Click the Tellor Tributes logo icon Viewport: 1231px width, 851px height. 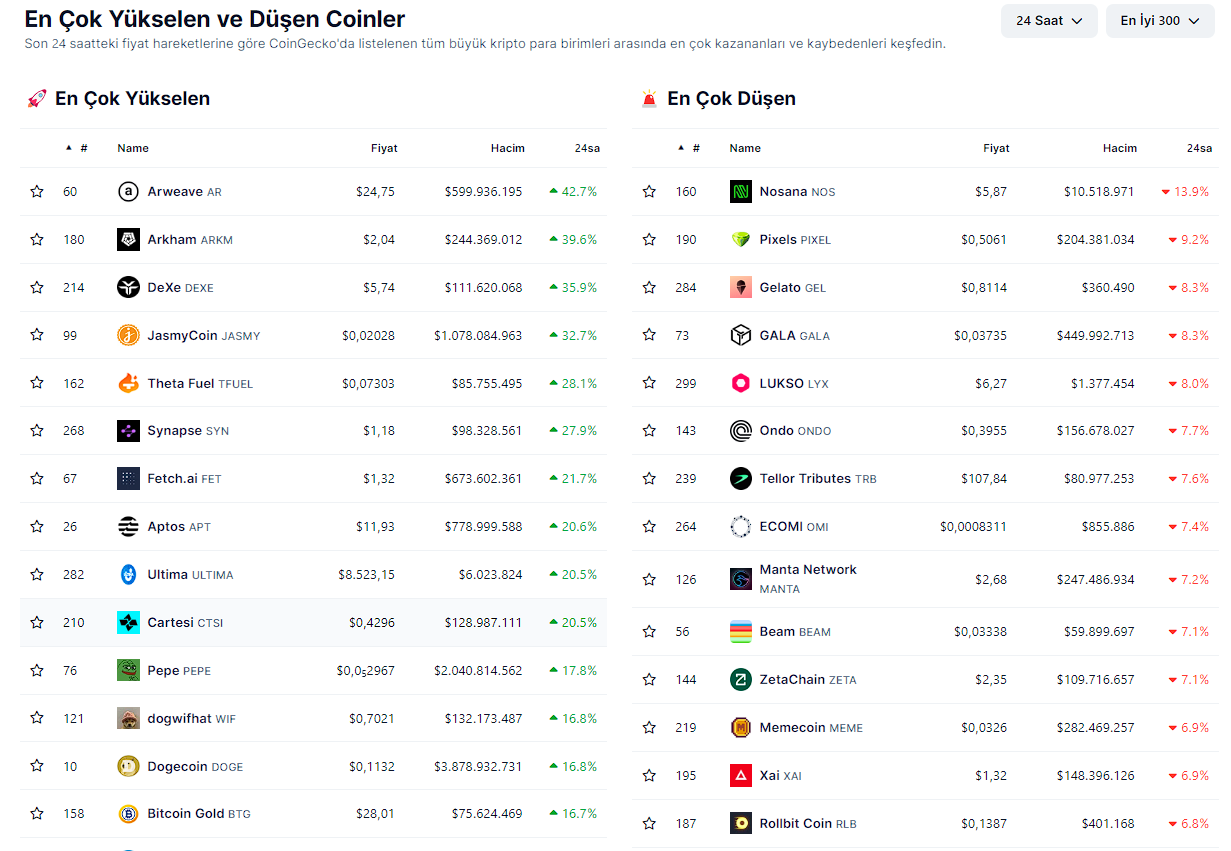[x=740, y=478]
